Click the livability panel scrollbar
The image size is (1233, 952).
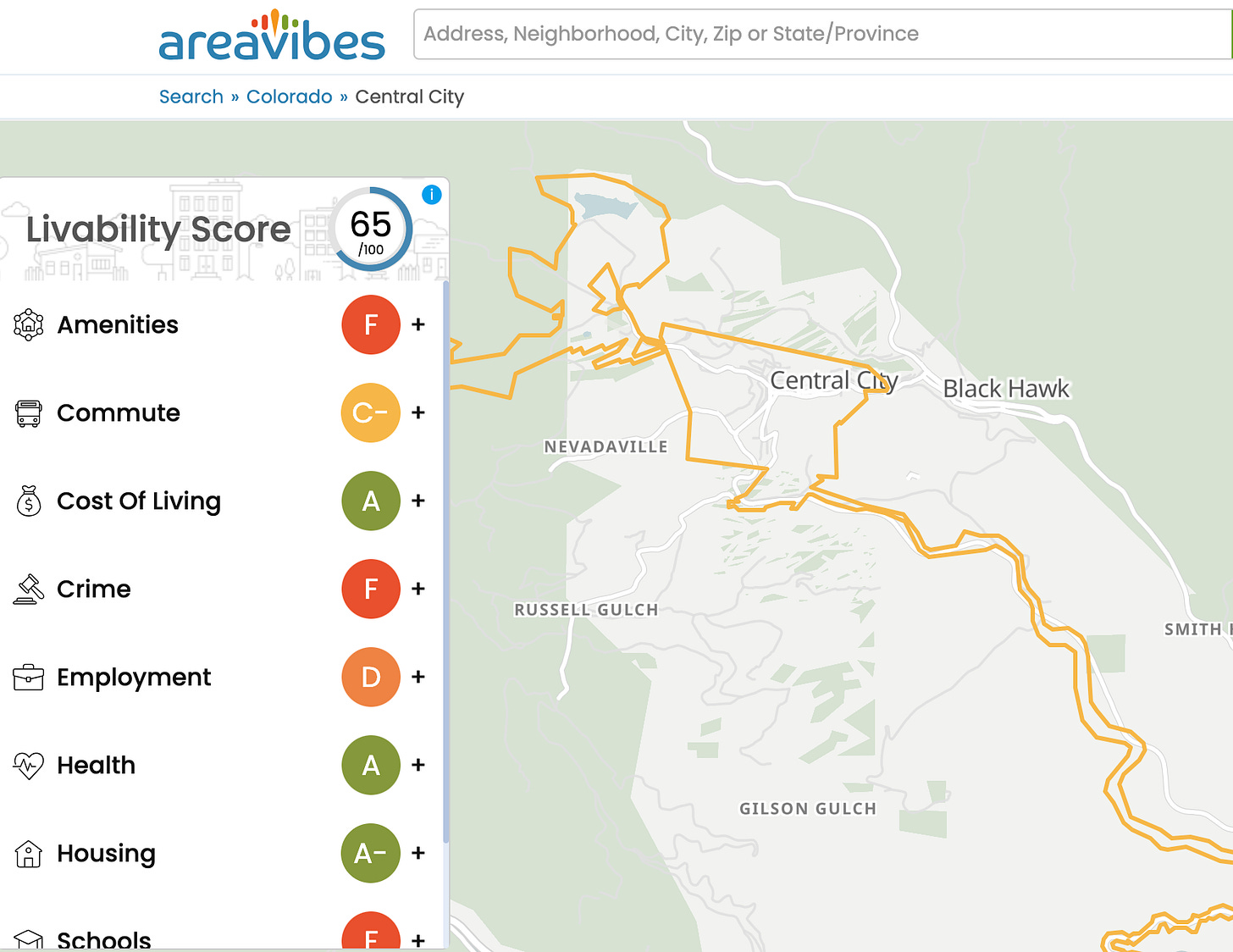click(445, 563)
